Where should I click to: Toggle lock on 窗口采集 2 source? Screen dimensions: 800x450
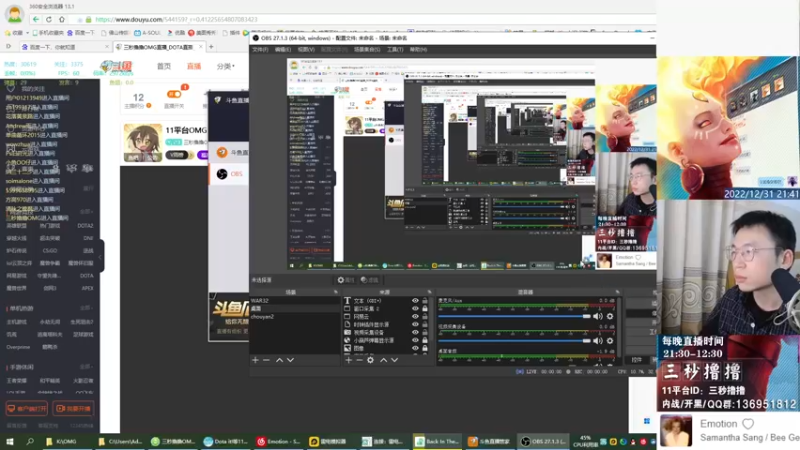pyautogui.click(x=424, y=309)
